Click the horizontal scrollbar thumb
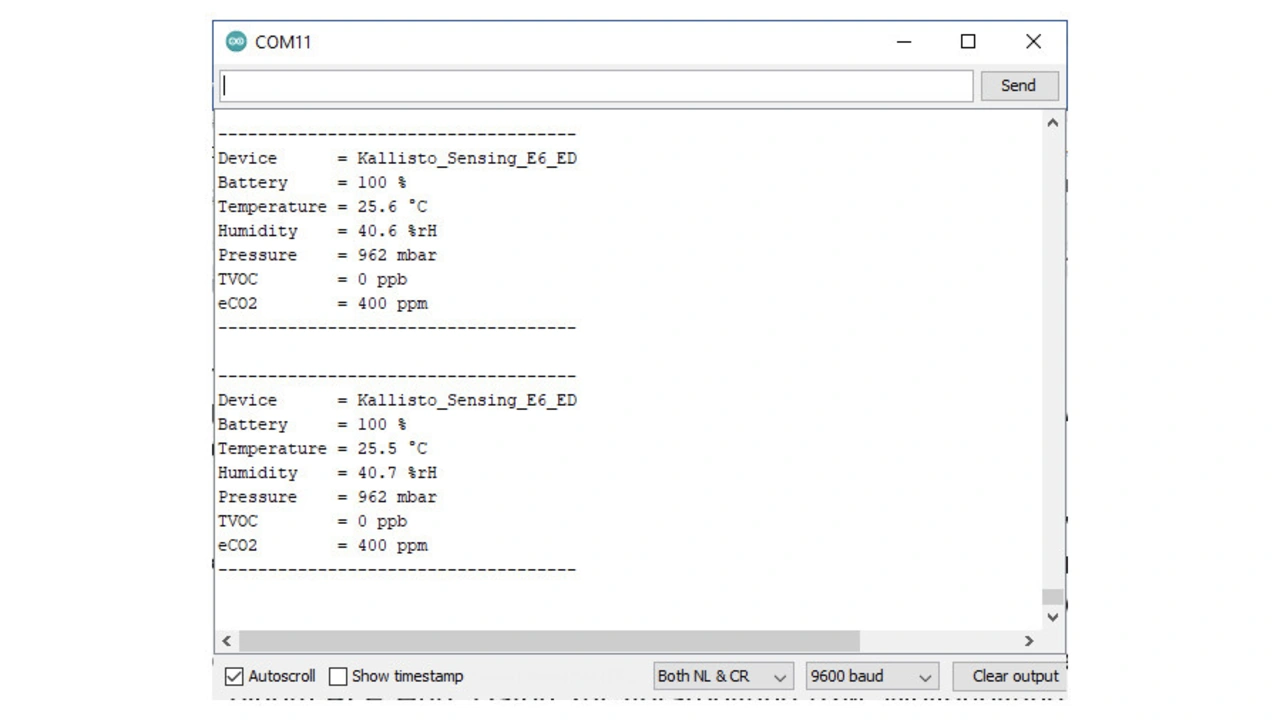Image resolution: width=1280 pixels, height=720 pixels. click(x=548, y=641)
